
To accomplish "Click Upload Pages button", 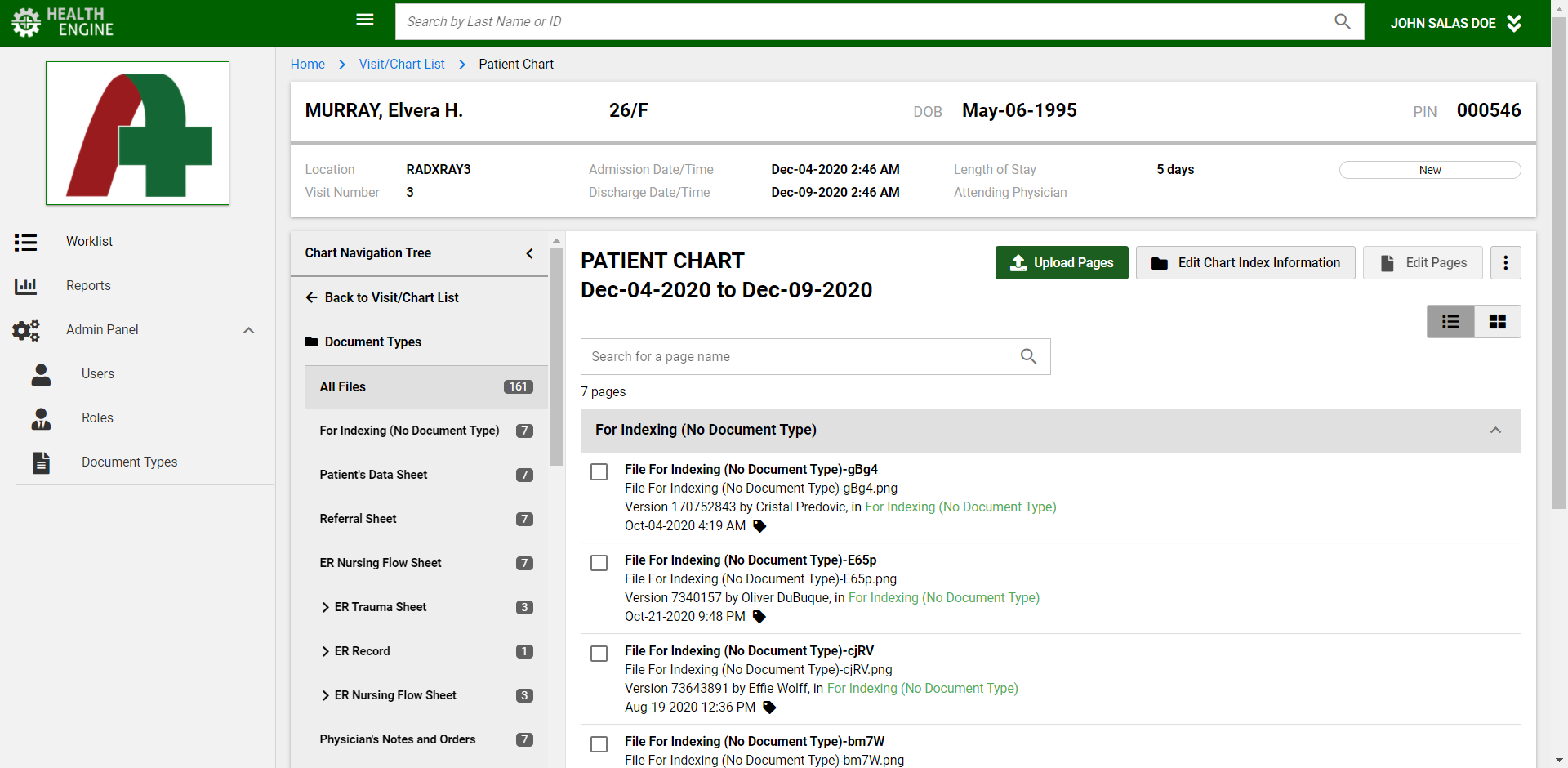I will (x=1062, y=263).
